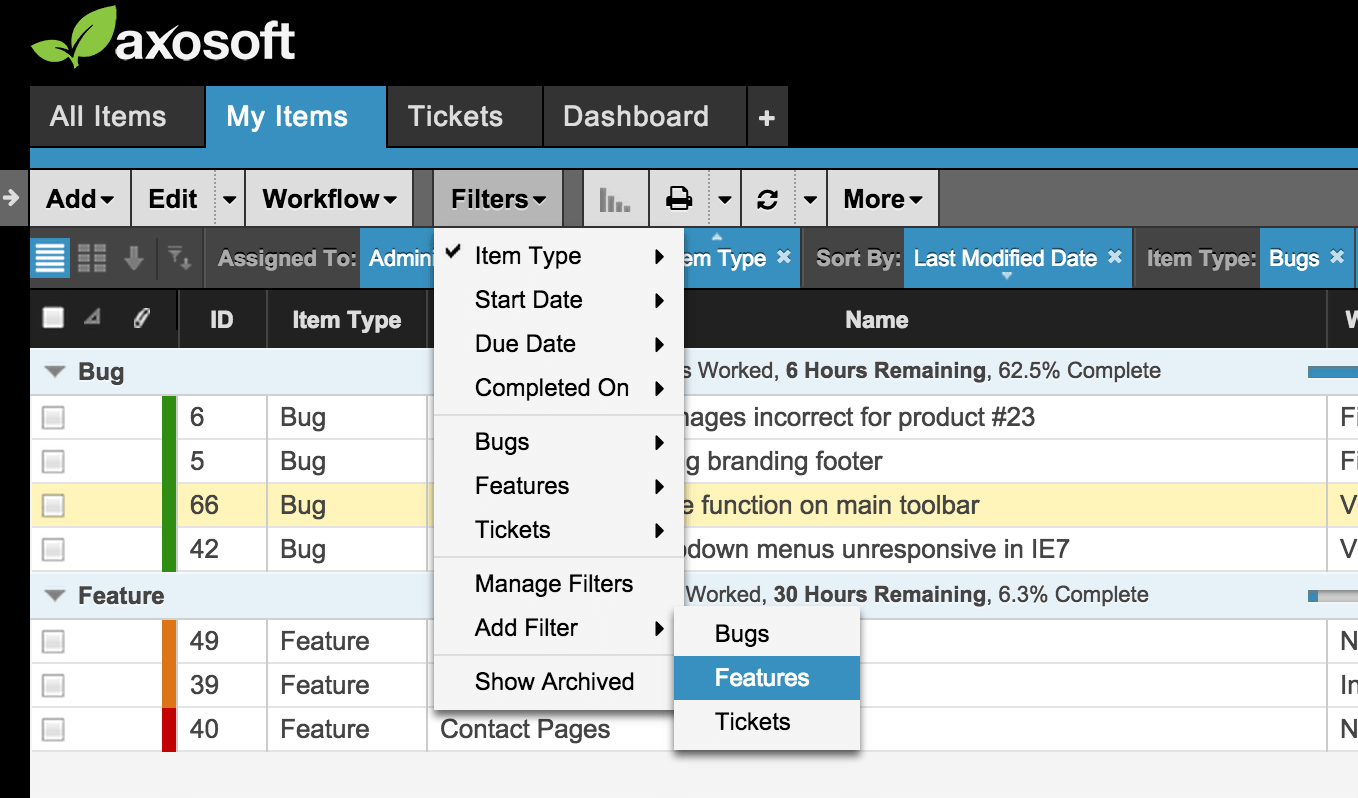Open the refresh options dropdown arrow
1358x798 pixels.
click(x=810, y=199)
